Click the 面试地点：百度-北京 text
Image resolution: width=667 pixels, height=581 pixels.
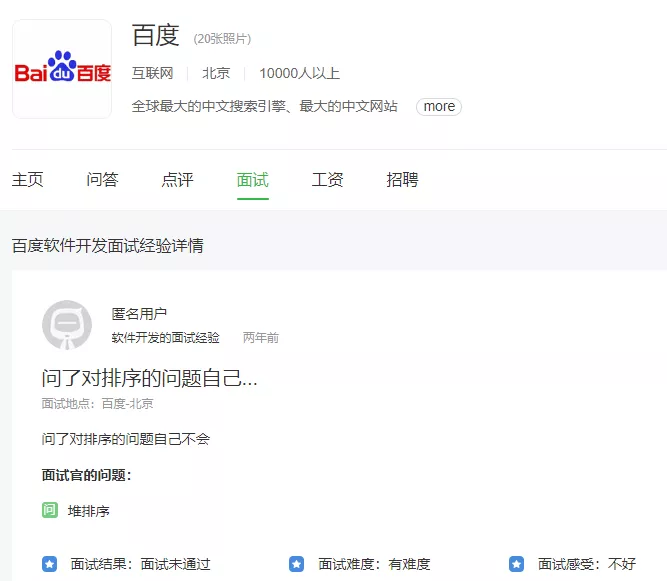pyautogui.click(x=97, y=404)
